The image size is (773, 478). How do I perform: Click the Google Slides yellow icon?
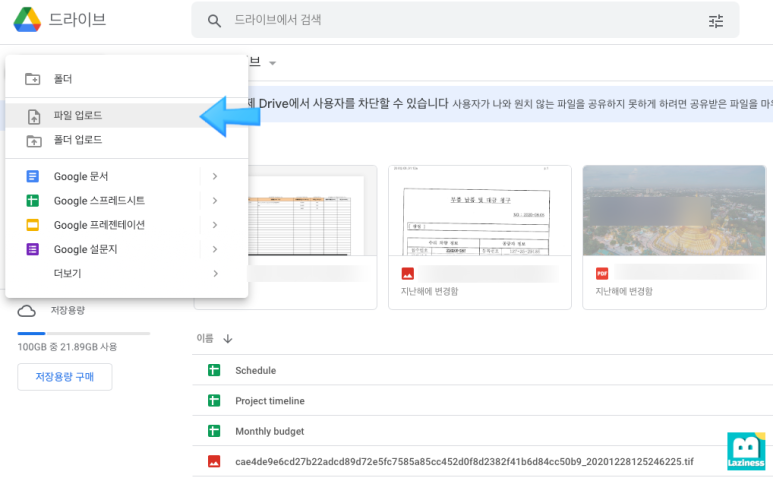point(33,225)
